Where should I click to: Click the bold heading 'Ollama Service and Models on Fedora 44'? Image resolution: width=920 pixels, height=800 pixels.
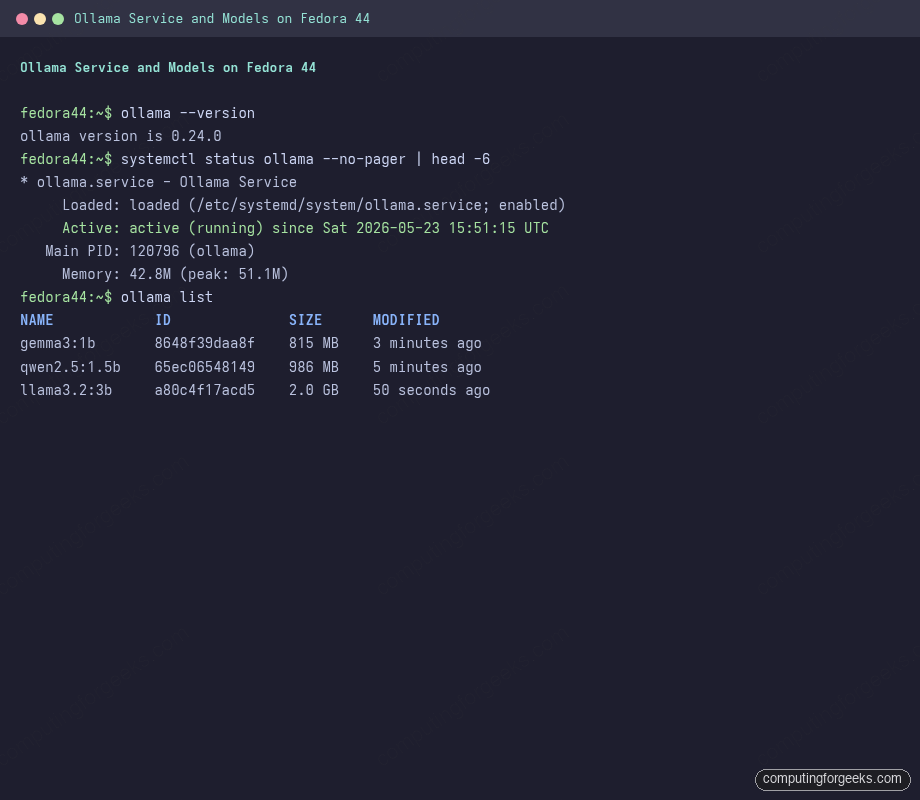point(168,67)
